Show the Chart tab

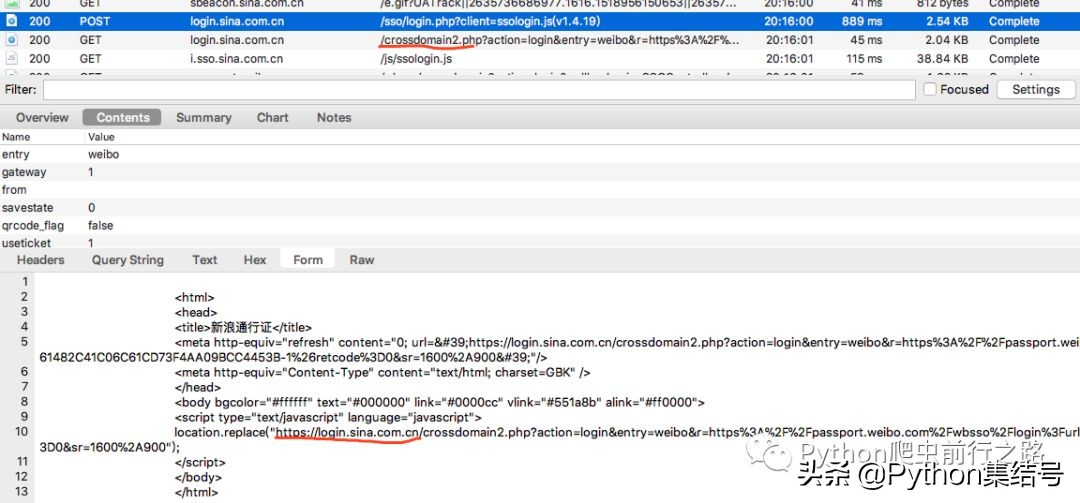tap(272, 118)
